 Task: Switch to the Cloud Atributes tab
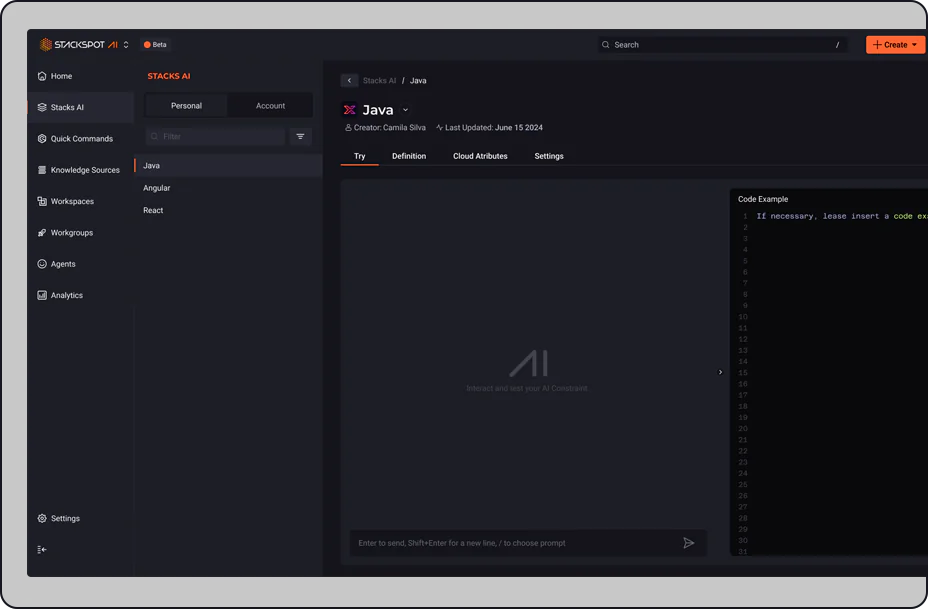click(480, 156)
